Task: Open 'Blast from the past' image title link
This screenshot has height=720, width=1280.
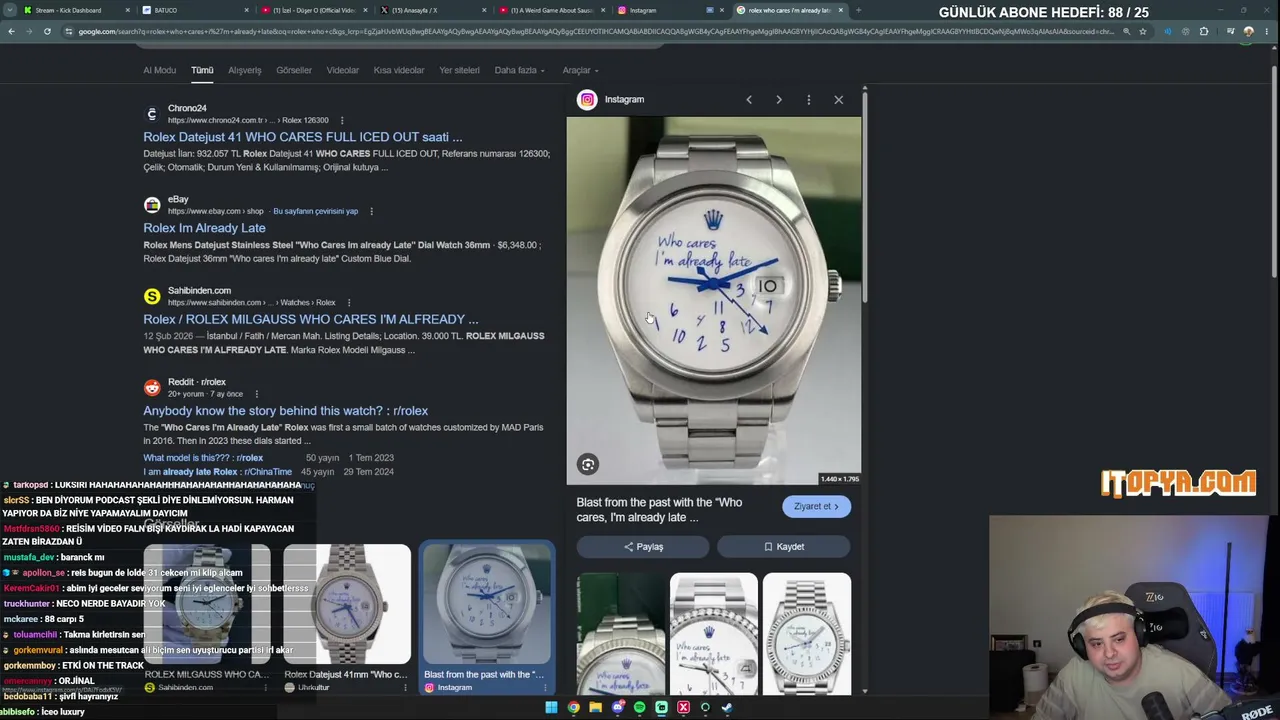Action: tap(659, 510)
